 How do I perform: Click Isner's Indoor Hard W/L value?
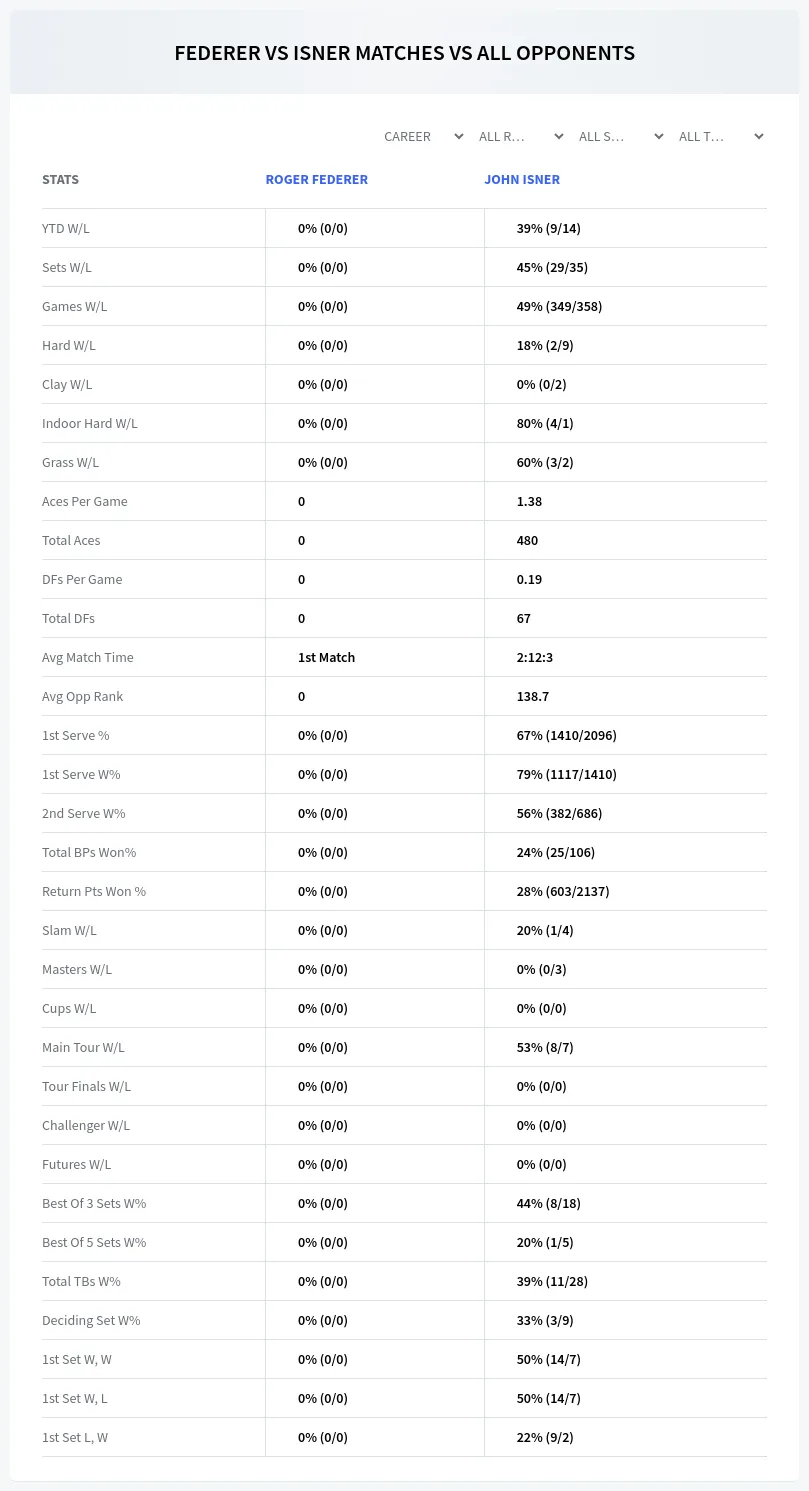click(x=545, y=423)
